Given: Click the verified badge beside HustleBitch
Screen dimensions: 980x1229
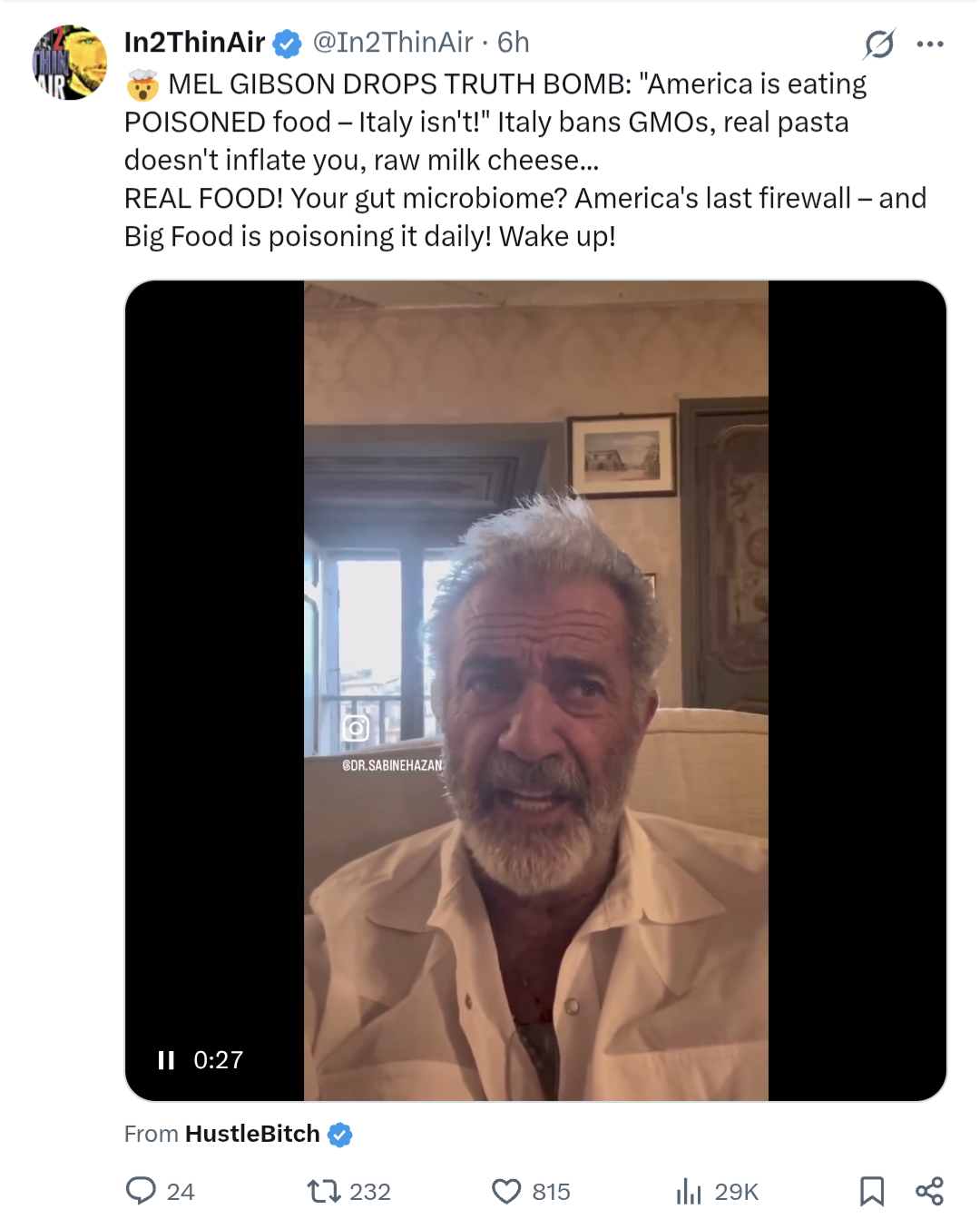Looking at the screenshot, I should click(340, 1135).
